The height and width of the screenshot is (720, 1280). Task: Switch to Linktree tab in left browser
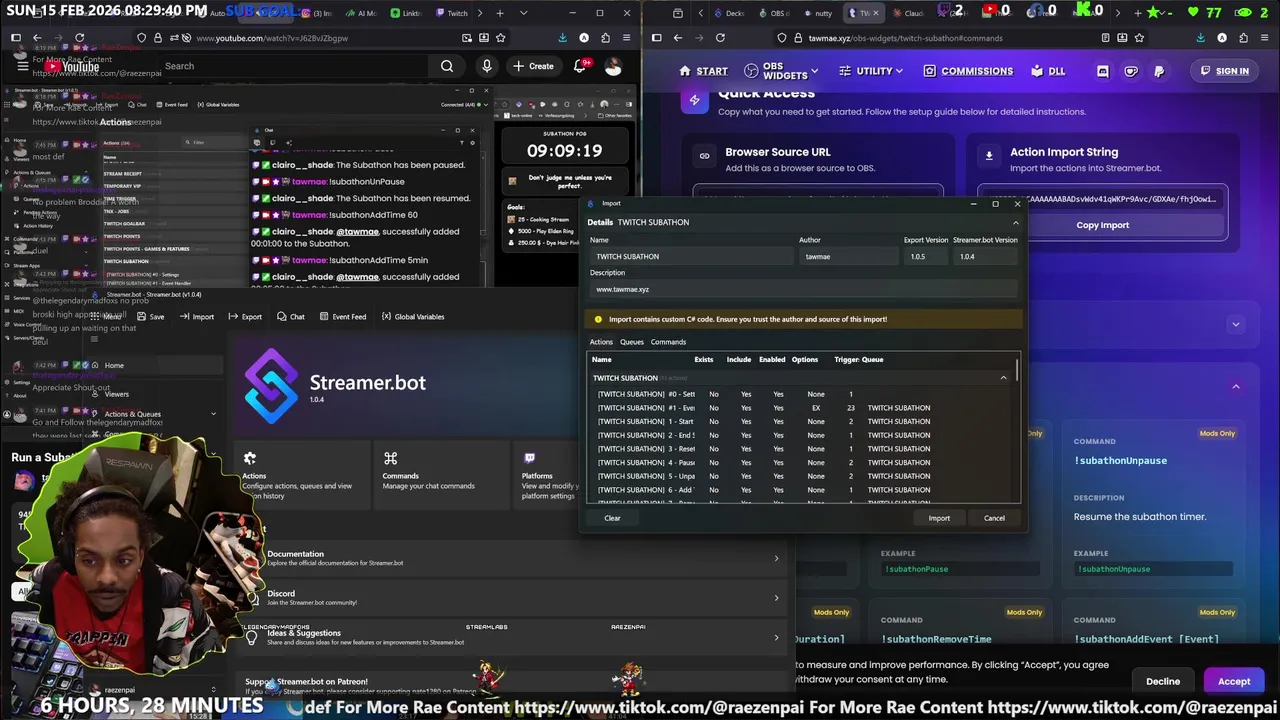tap(406, 13)
